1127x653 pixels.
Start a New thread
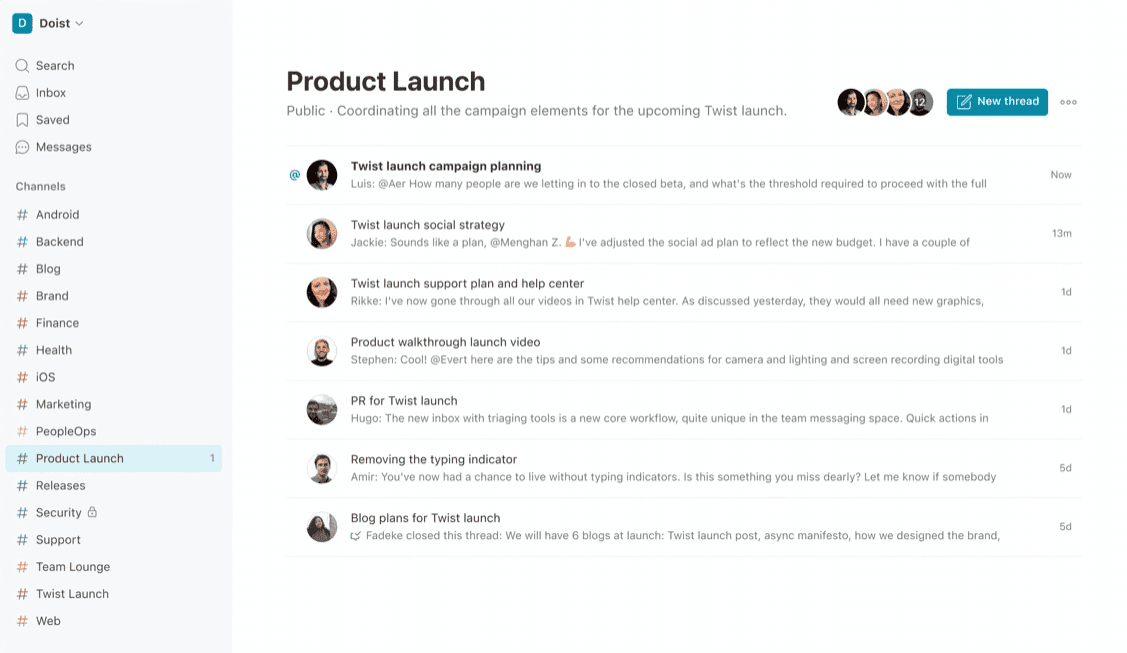point(997,102)
